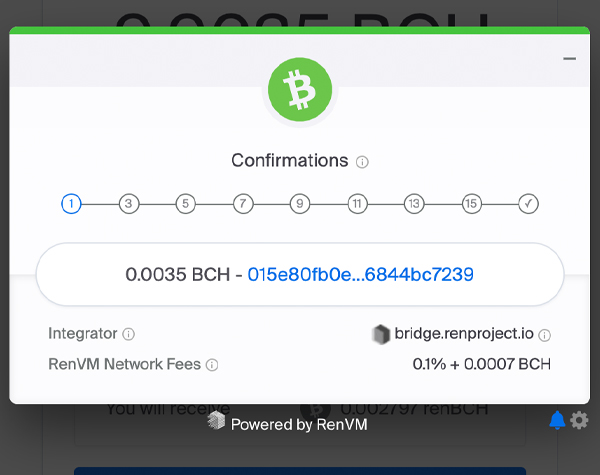
Task: Click the final checkmark step circle
Action: click(528, 204)
